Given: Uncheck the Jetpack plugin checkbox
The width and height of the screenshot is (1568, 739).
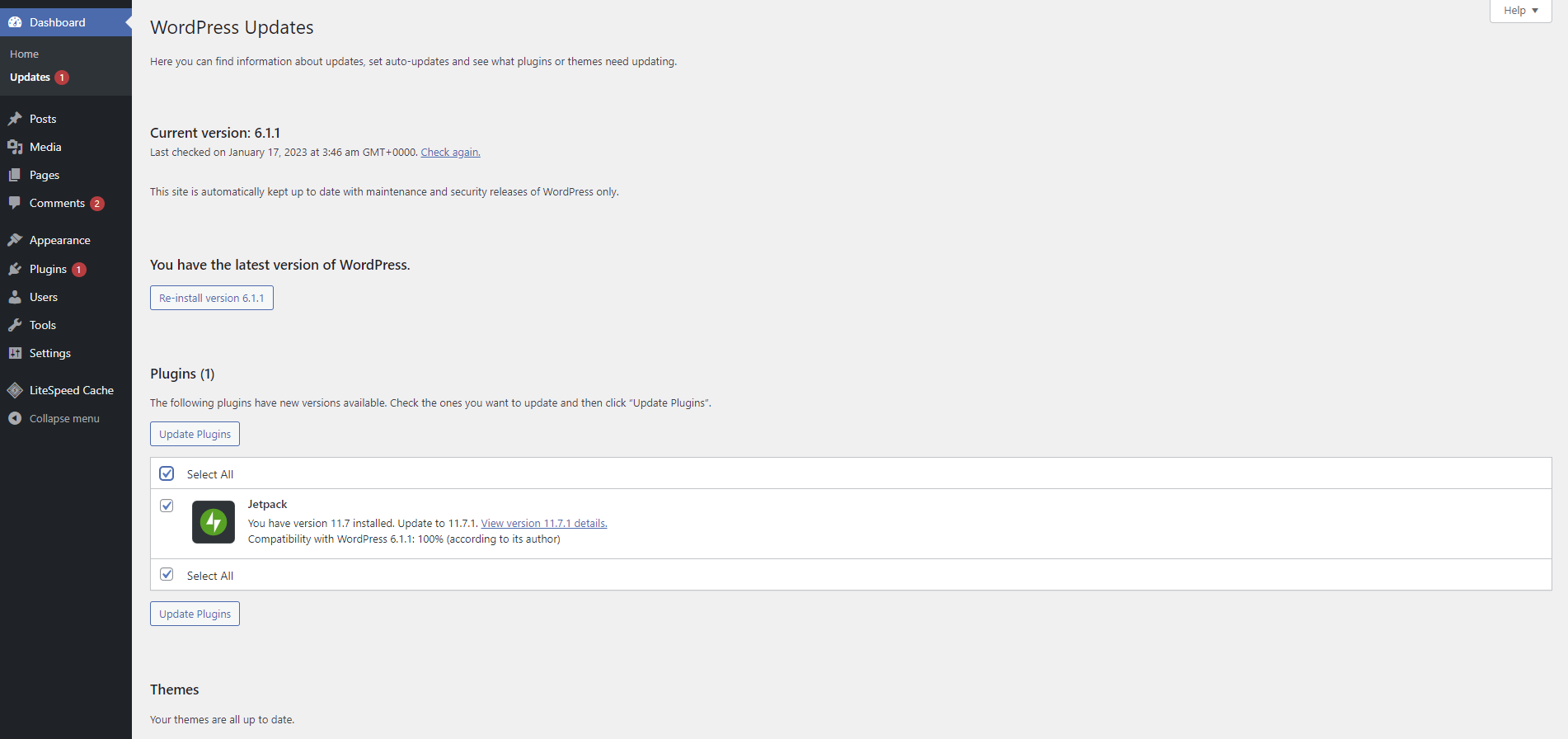Looking at the screenshot, I should pyautogui.click(x=167, y=506).
